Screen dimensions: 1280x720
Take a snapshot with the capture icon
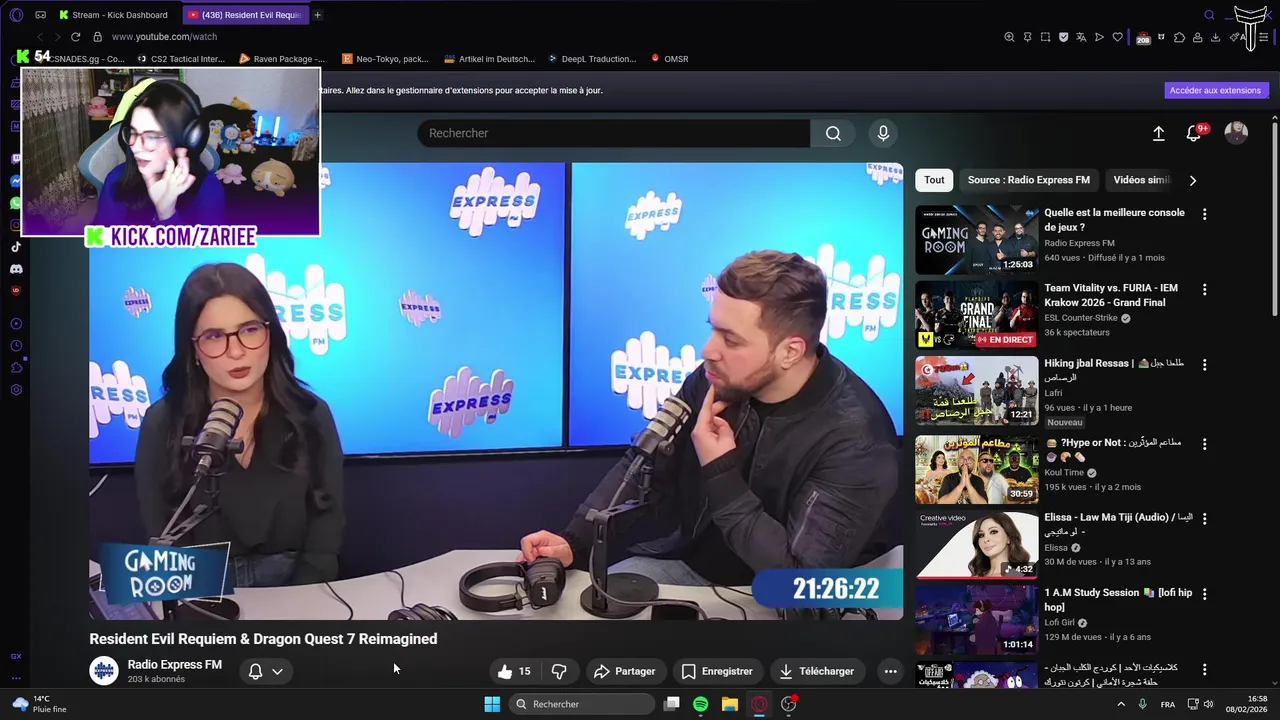coord(1045,37)
